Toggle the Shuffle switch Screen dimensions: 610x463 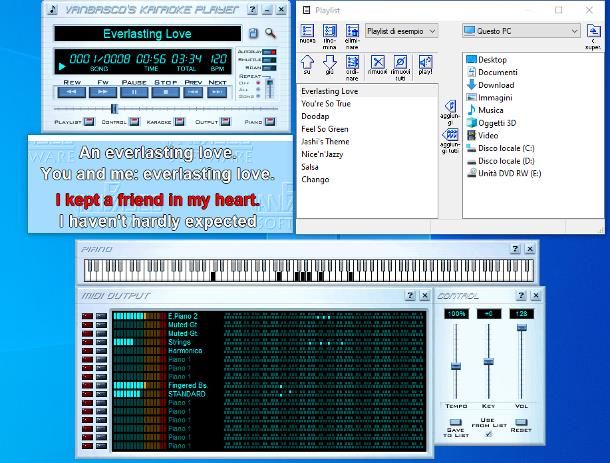pos(269,60)
